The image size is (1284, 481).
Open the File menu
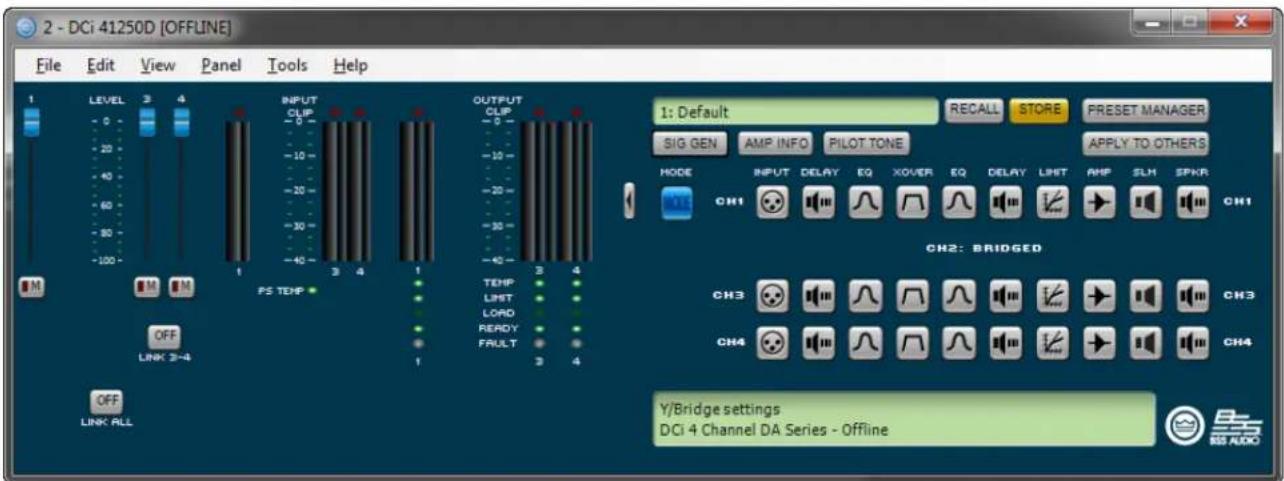[49, 66]
